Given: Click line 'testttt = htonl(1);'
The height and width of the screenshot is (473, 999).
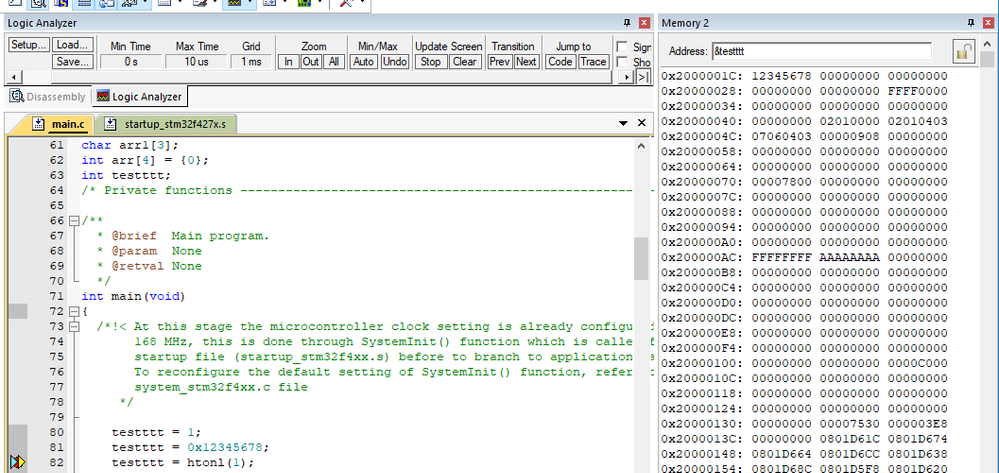Looking at the screenshot, I should [x=183, y=463].
